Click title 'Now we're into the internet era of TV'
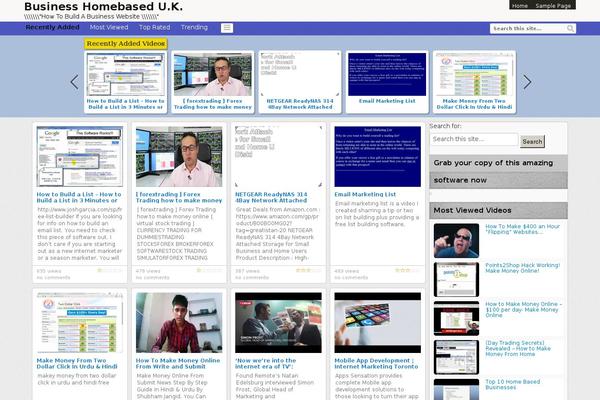Screen dimensions: 600x400 click(266, 363)
